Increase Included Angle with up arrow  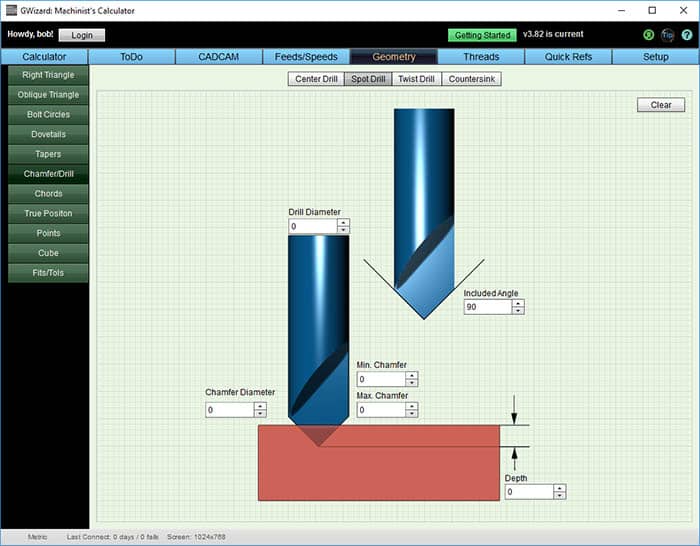[518, 303]
